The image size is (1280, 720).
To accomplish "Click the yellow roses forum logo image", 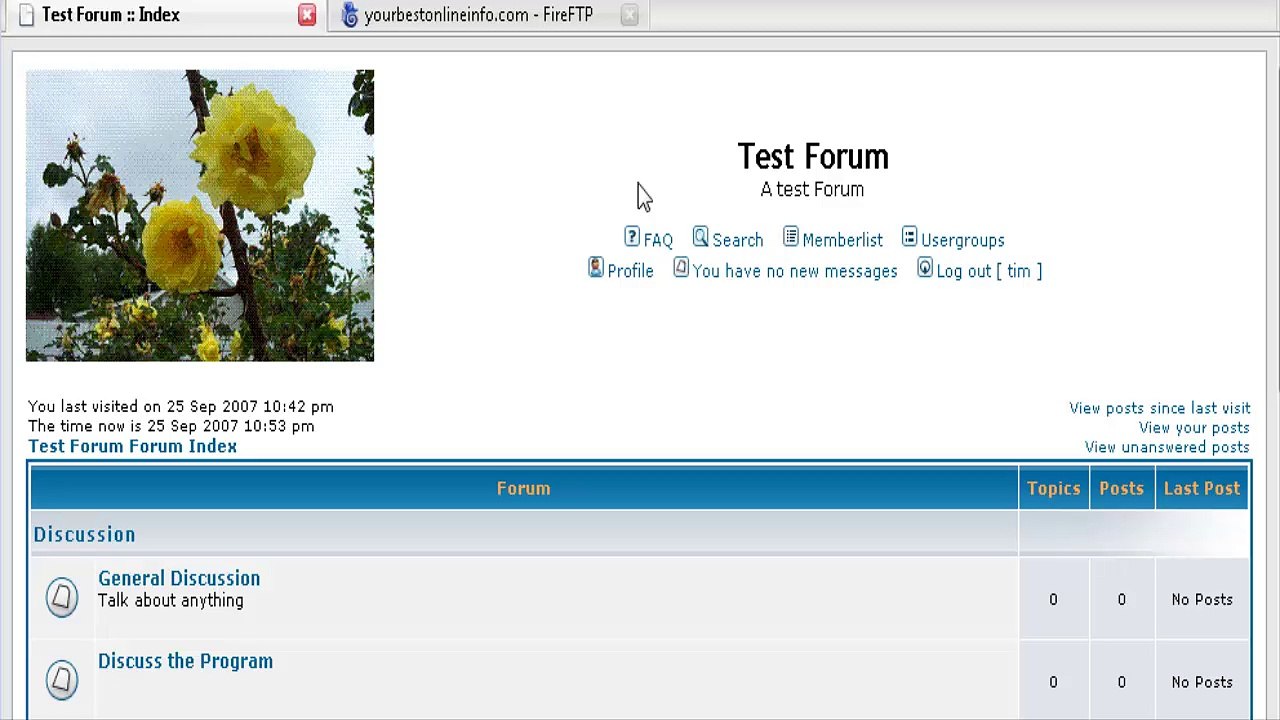I will click(x=200, y=216).
